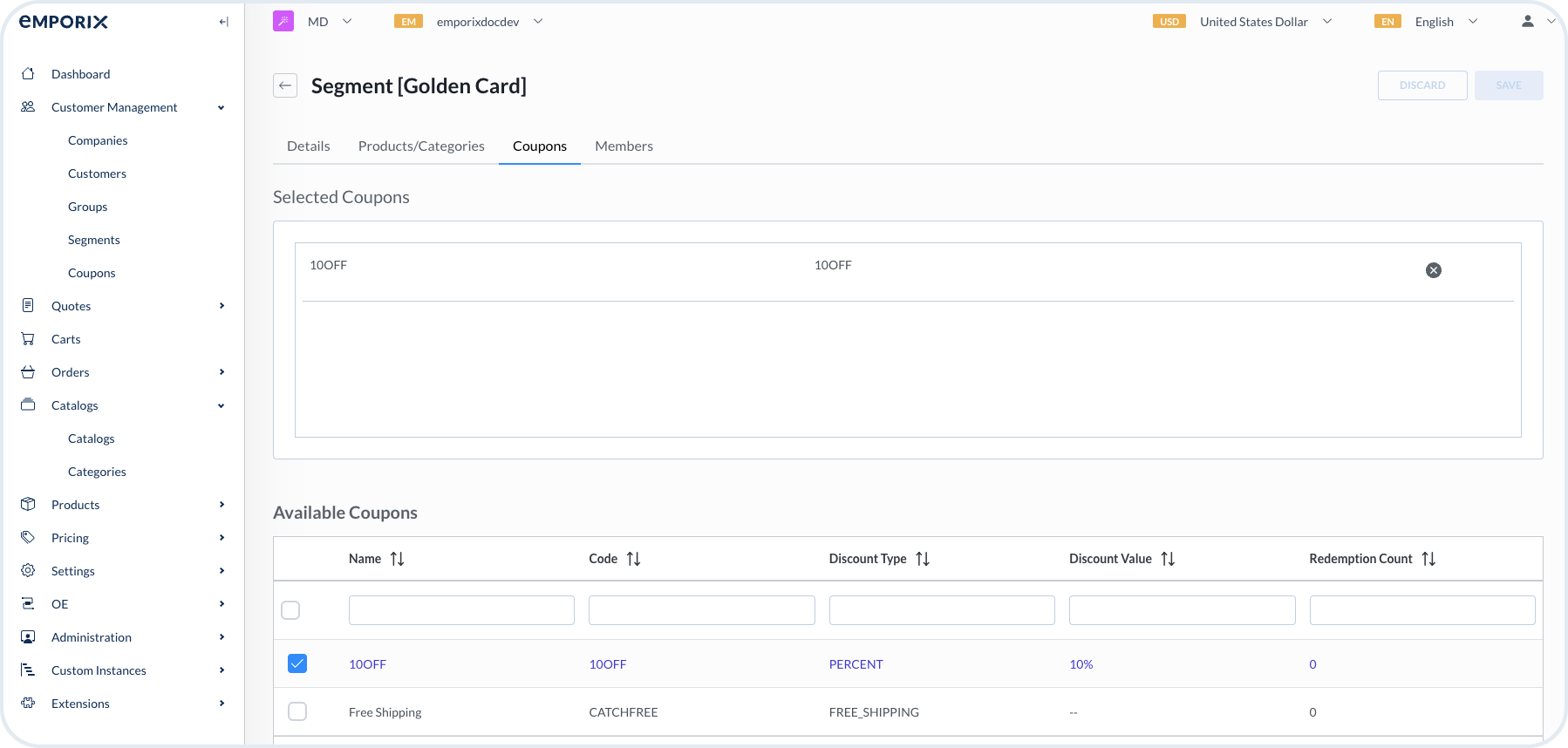Image resolution: width=1568 pixels, height=748 pixels.
Task: Toggle the select-all coupons checkbox
Action: 290,610
